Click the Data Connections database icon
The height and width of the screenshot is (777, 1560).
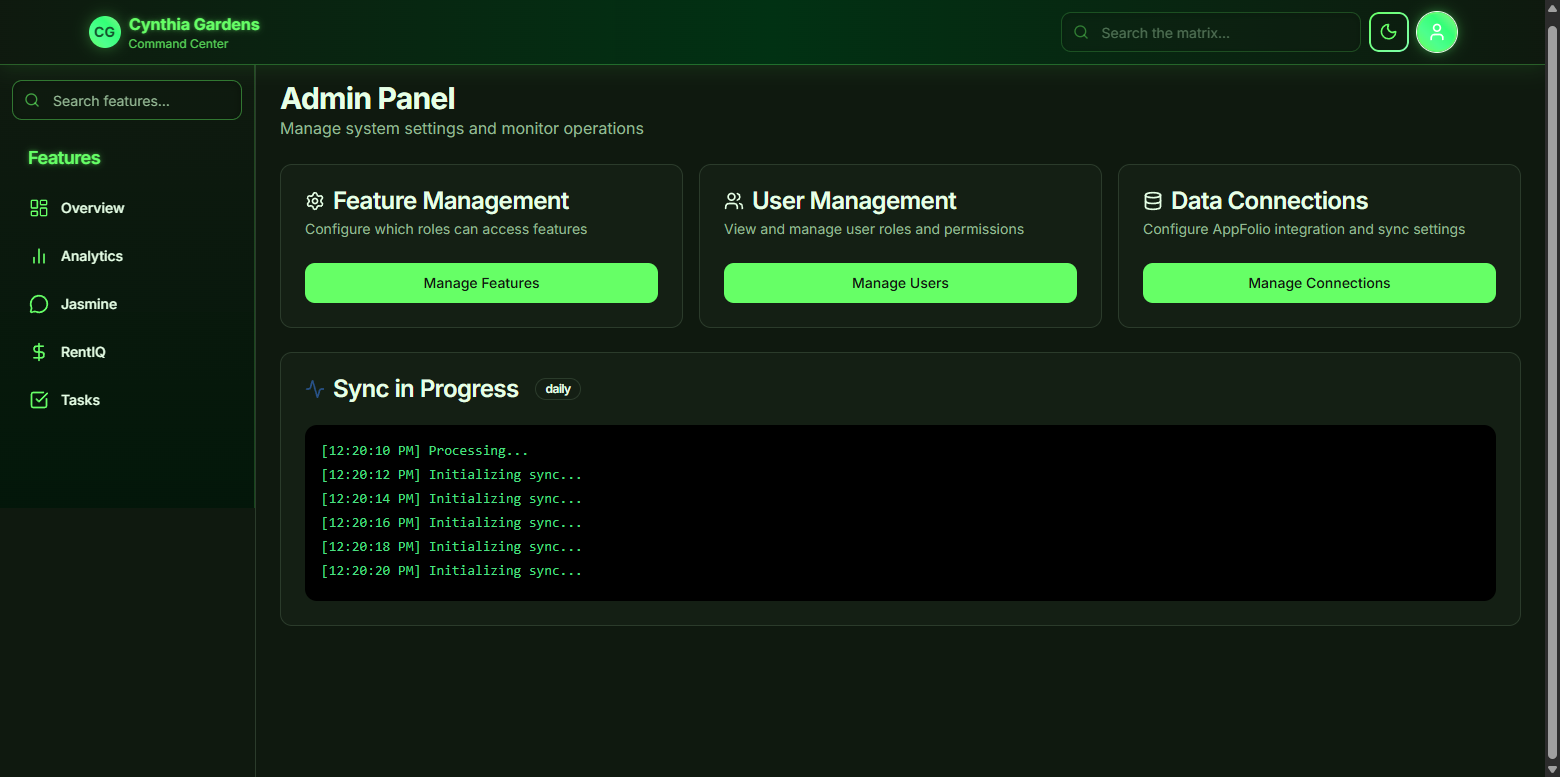point(1153,201)
